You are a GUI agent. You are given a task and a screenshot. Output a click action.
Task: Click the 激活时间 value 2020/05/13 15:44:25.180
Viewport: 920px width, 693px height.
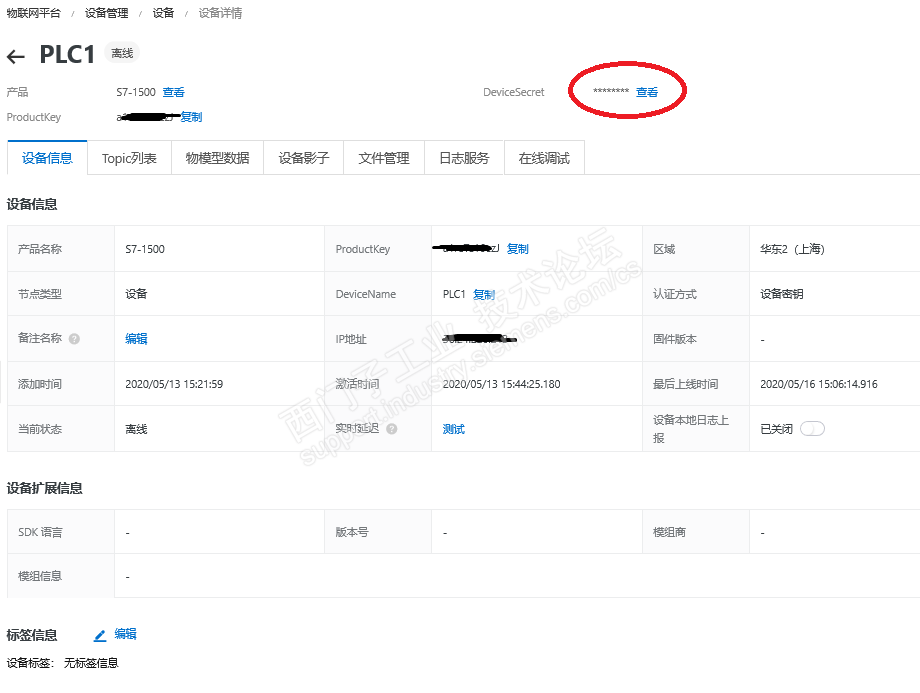pos(502,384)
